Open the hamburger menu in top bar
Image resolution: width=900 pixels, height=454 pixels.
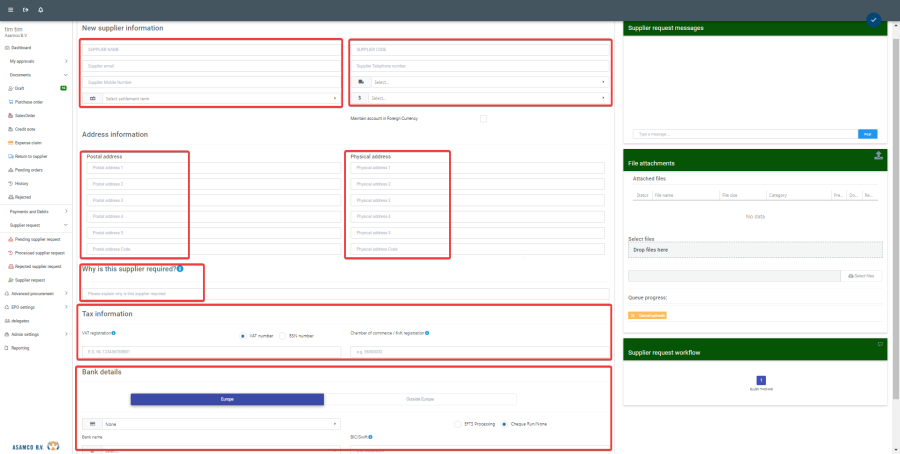tap(10, 9)
